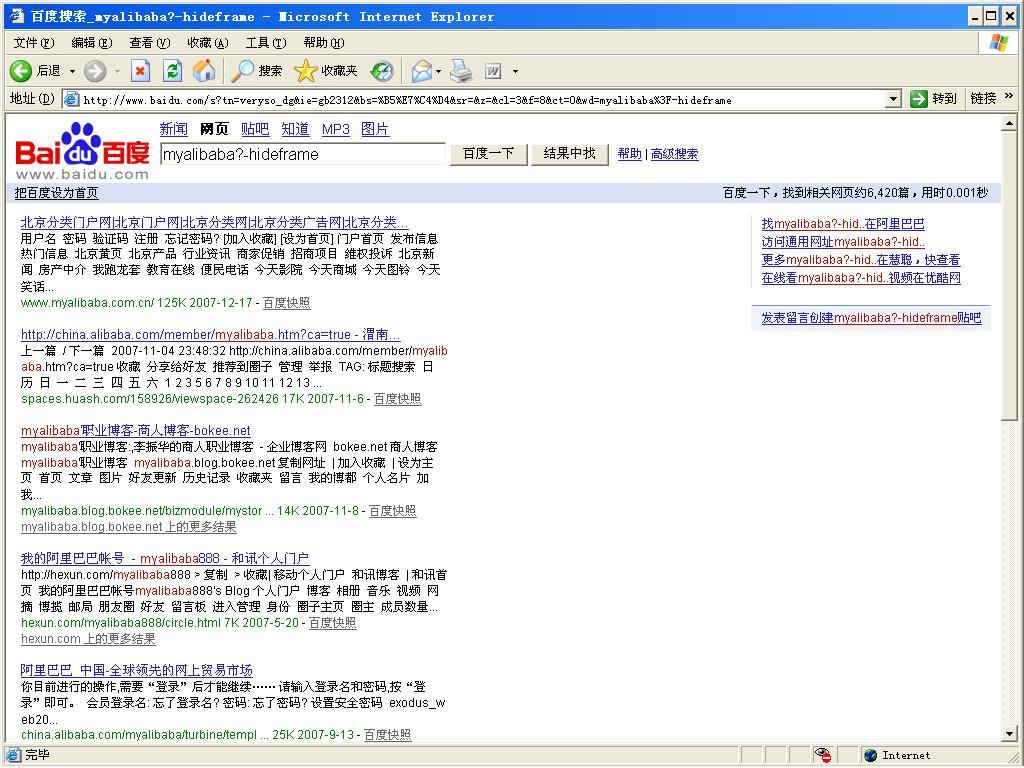Go to Home page icon
Image resolution: width=1024 pixels, height=768 pixels.
coord(204,71)
